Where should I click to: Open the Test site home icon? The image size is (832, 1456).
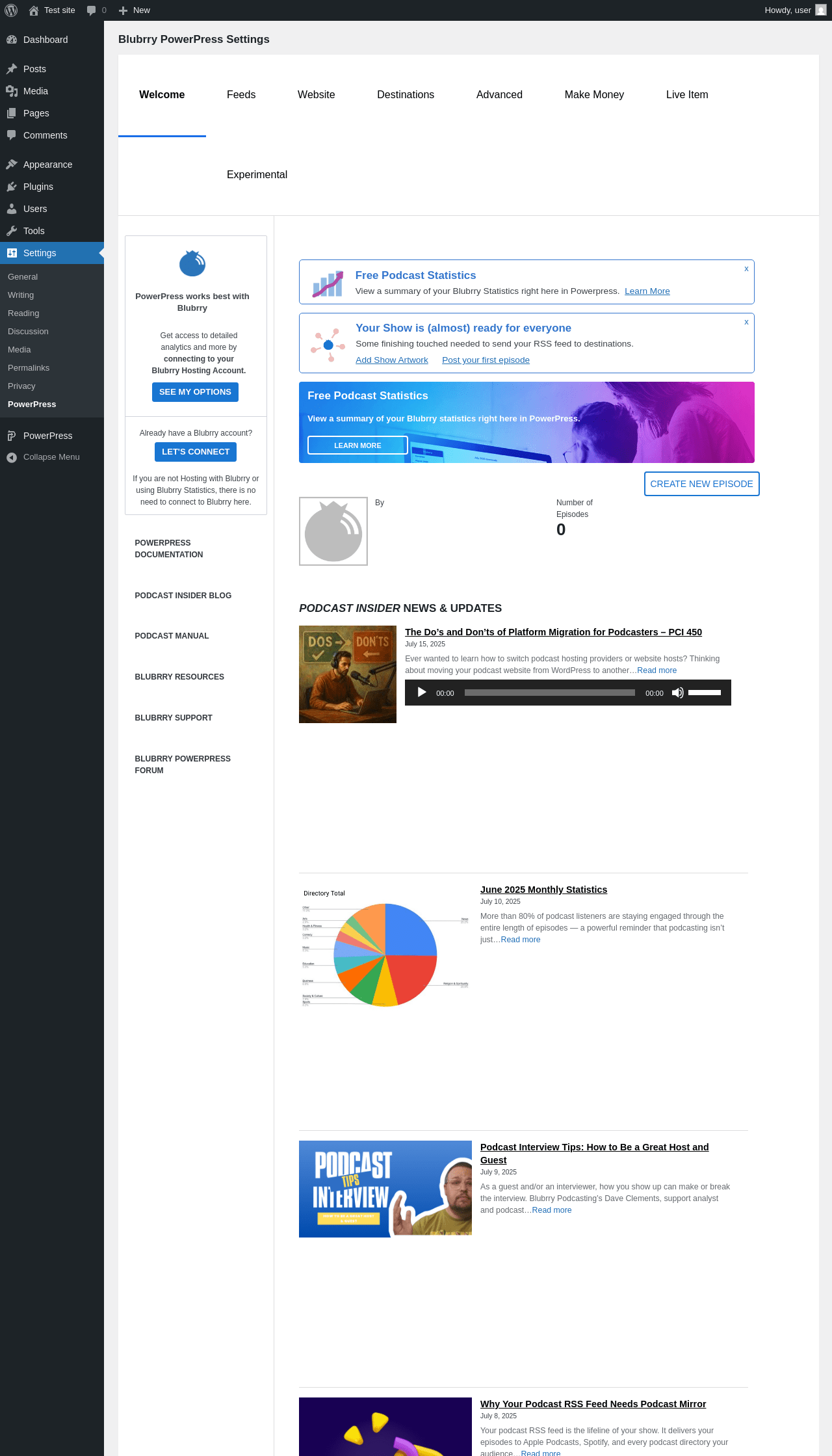tap(34, 10)
